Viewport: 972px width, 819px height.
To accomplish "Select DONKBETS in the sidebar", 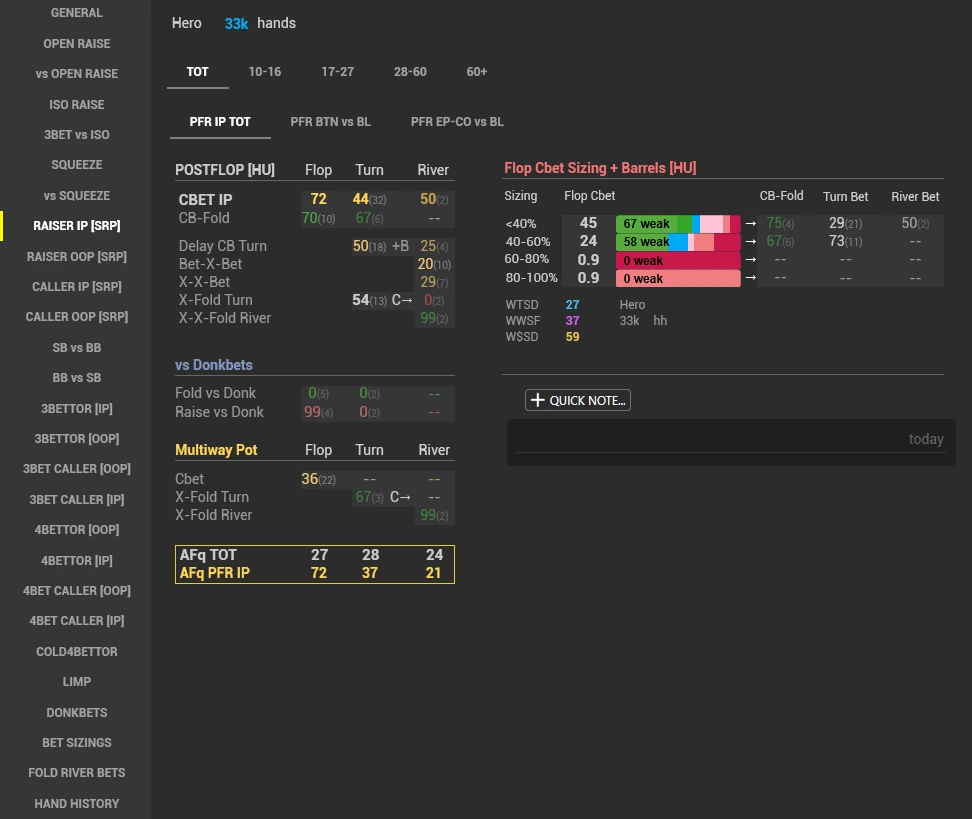I will click(x=76, y=712).
